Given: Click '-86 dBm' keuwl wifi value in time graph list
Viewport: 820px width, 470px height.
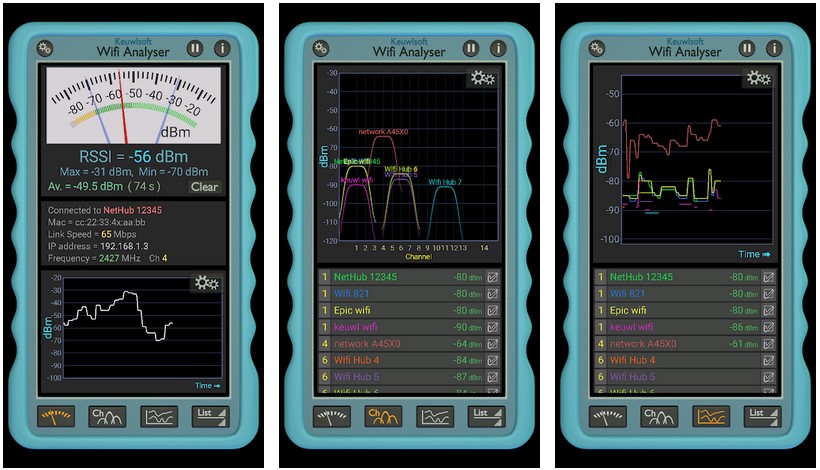Looking at the screenshot, I should point(744,327).
